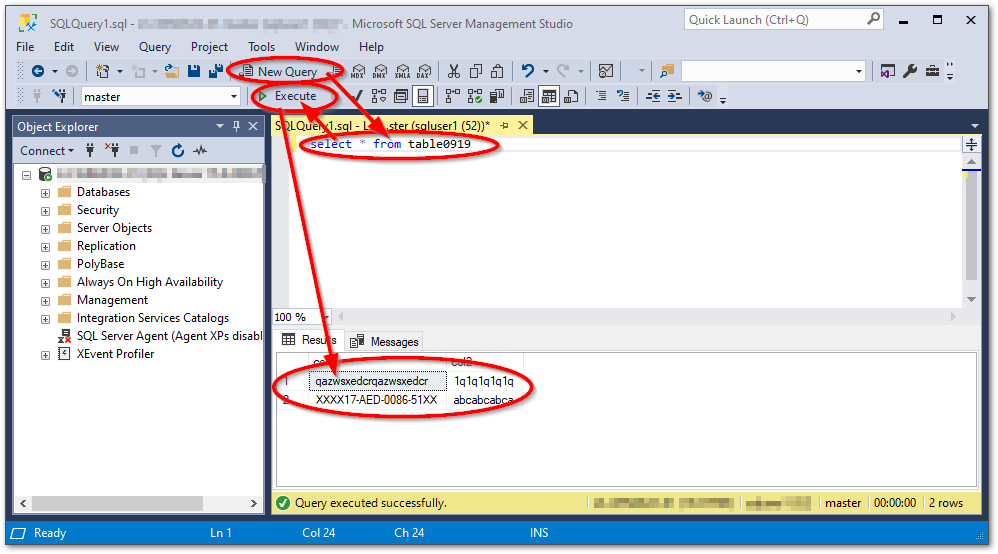Expand the Server Objects folder

45,229
